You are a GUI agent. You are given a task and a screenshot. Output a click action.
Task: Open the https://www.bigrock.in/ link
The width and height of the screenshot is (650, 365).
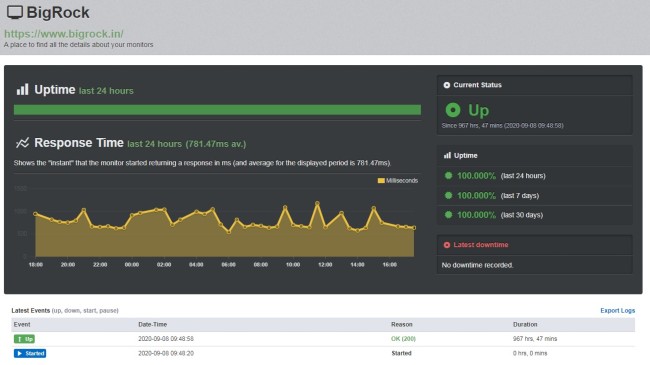pos(64,34)
